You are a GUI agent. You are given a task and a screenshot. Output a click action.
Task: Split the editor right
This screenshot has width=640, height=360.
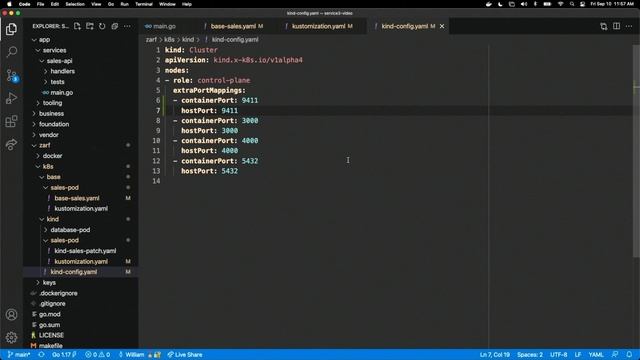coord(616,26)
